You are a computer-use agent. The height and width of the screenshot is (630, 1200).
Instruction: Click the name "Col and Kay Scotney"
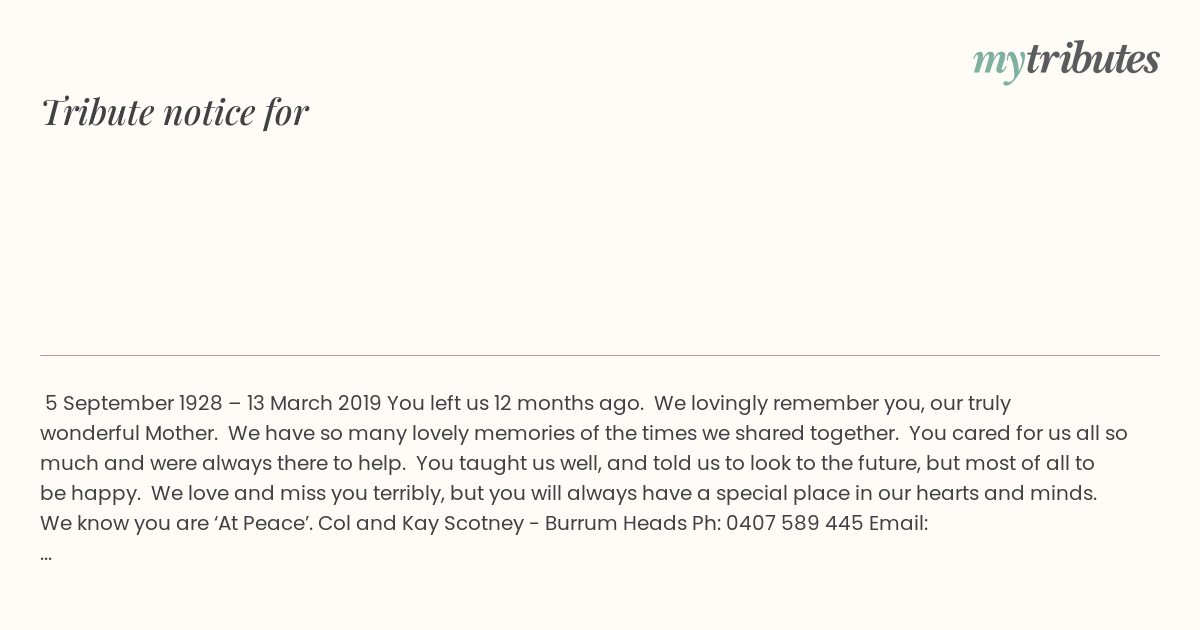pos(421,523)
